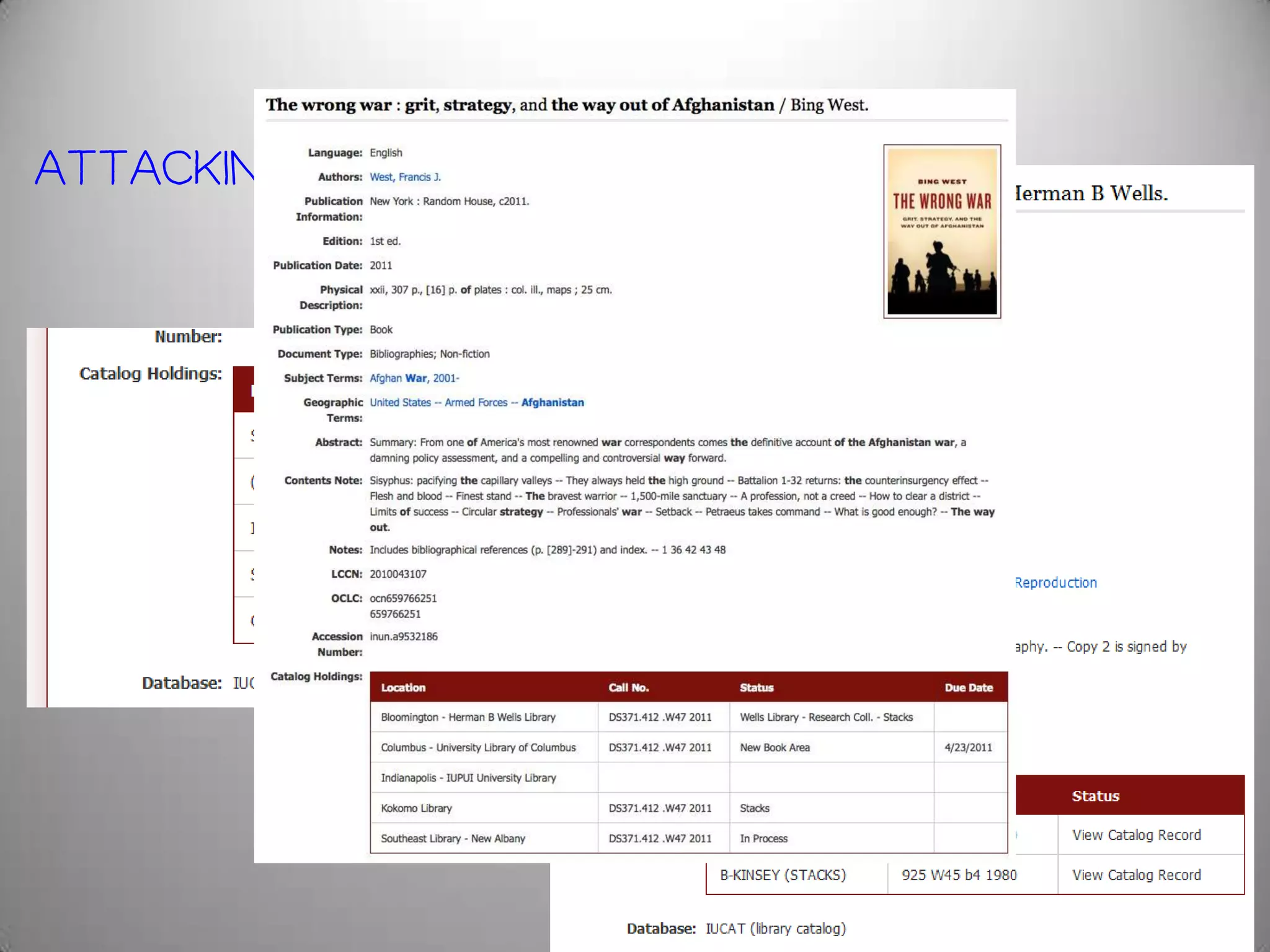Click the Reproduction link
1270x952 pixels.
[1055, 583]
